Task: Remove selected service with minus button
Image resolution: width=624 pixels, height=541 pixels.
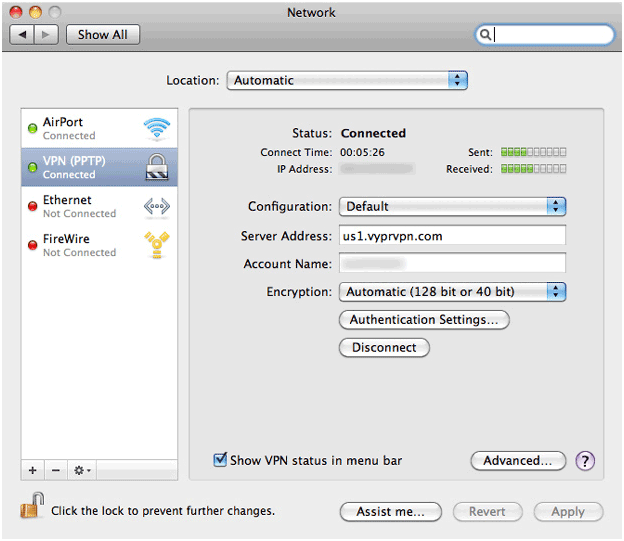Action: click(56, 470)
